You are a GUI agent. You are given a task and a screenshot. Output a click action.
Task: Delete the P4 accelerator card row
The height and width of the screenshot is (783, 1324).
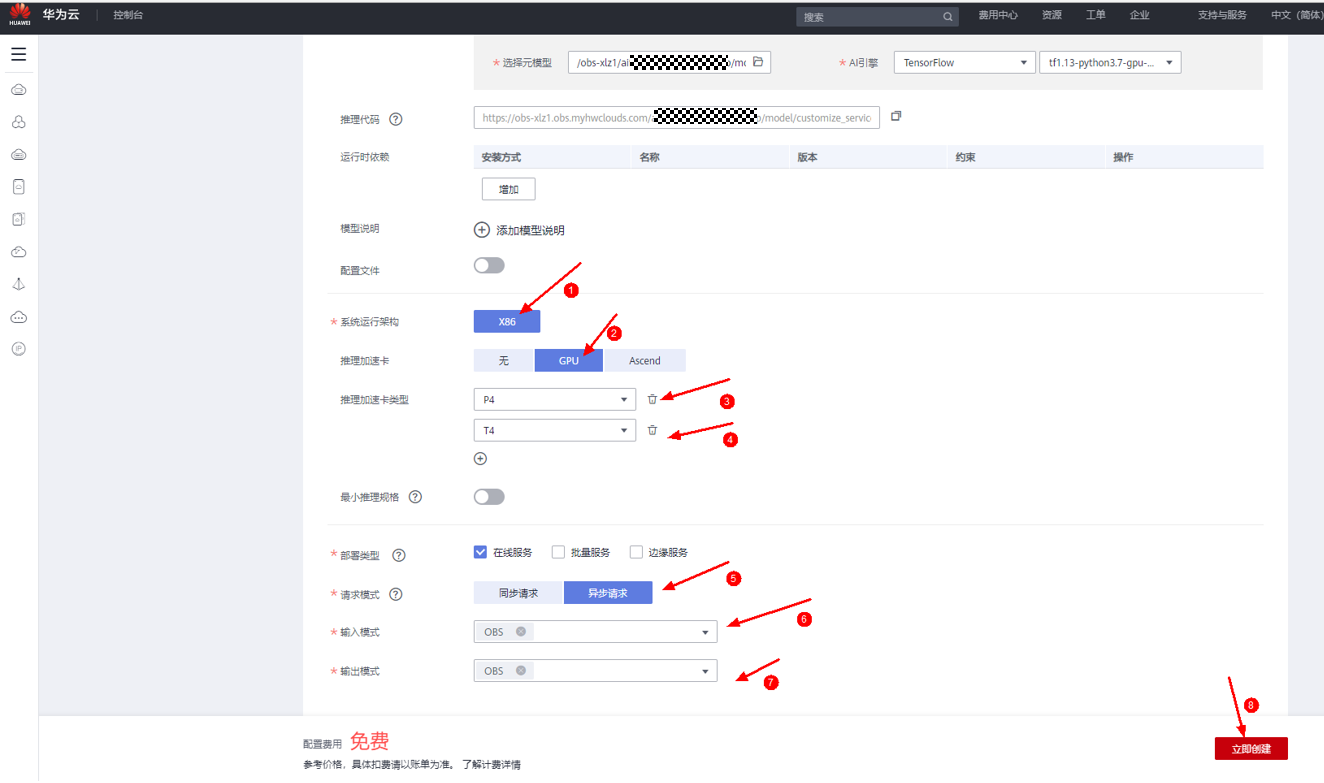[x=652, y=399]
